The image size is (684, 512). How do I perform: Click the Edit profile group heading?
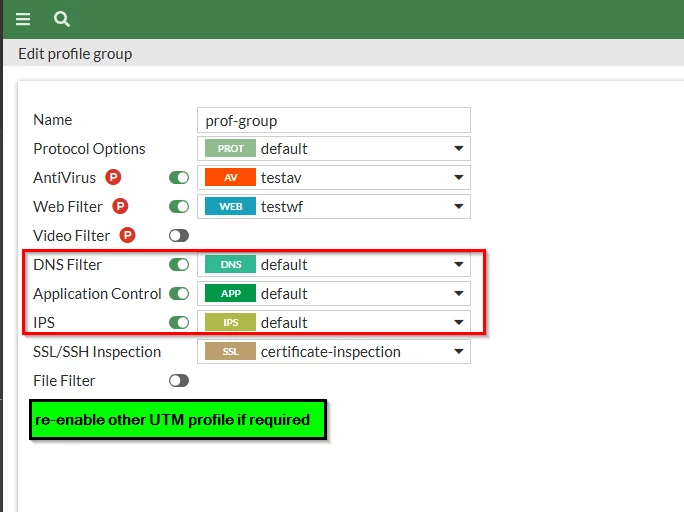coord(75,54)
